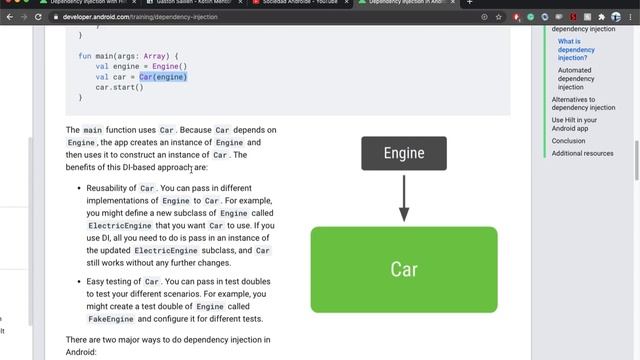Click the dark Engine box in diagram
640x360 pixels.
[x=404, y=153]
